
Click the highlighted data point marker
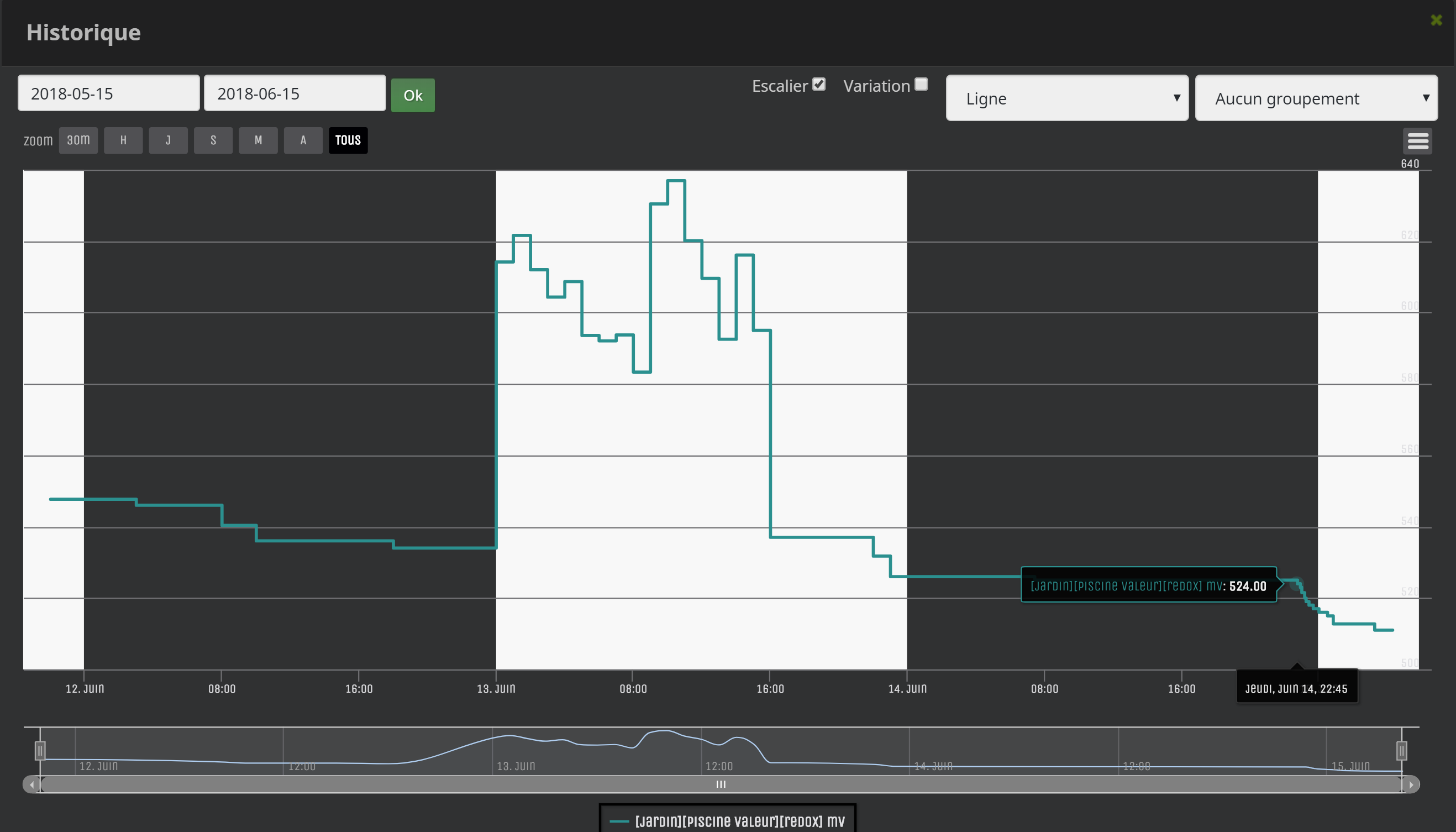1296,583
